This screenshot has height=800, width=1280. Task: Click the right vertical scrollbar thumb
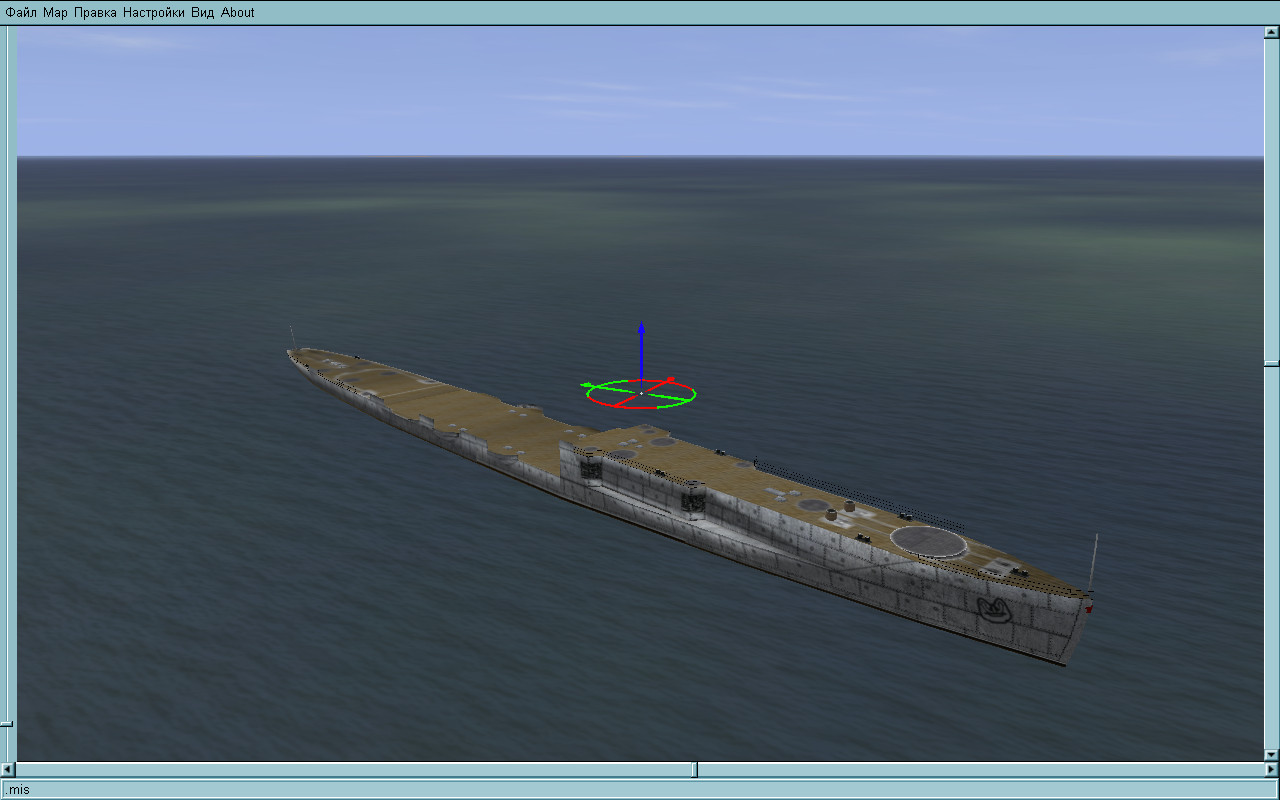(1271, 363)
